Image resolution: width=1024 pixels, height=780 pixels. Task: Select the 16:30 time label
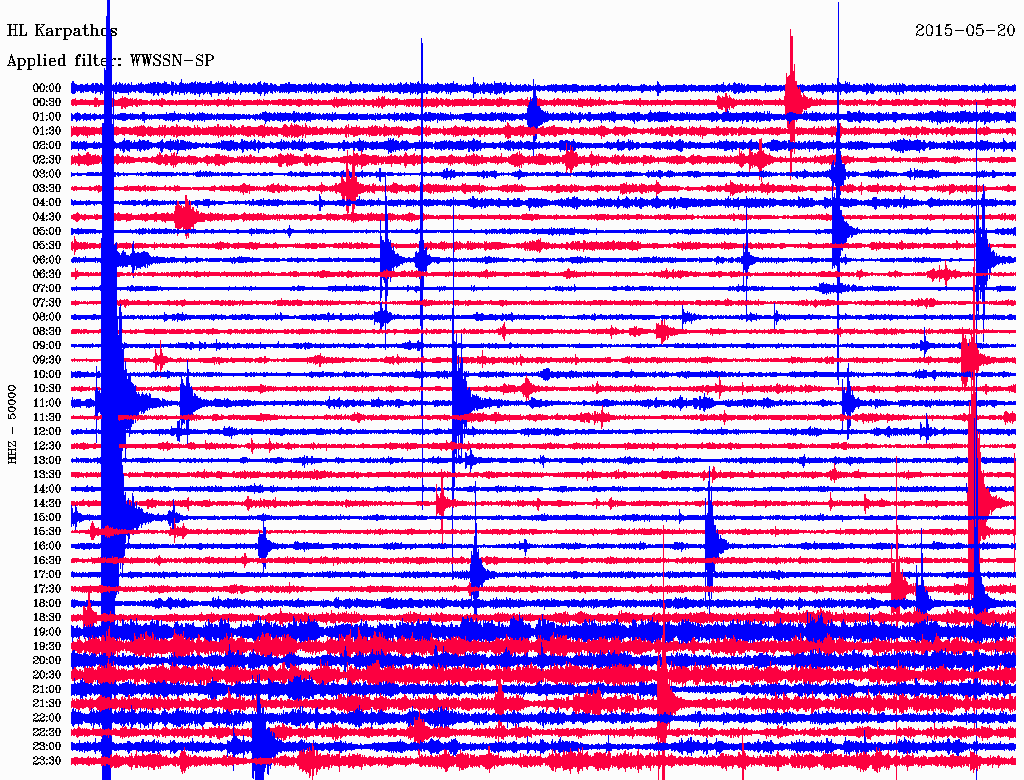47,561
